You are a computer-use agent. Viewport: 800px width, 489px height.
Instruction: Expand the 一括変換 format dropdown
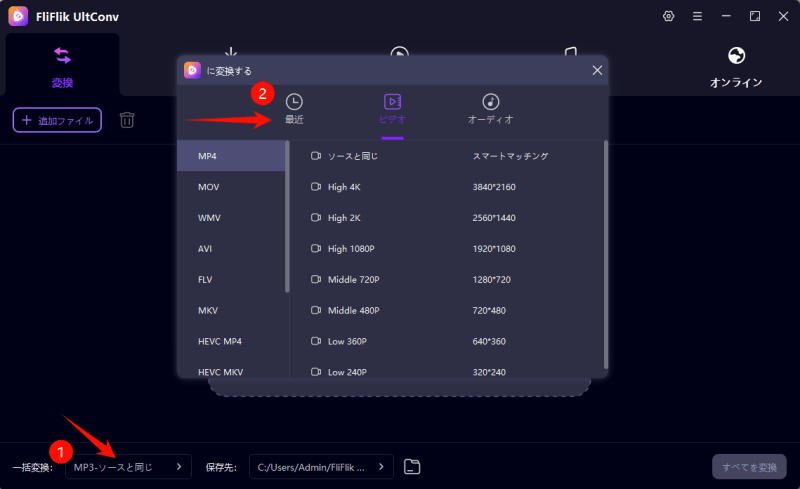click(128, 466)
